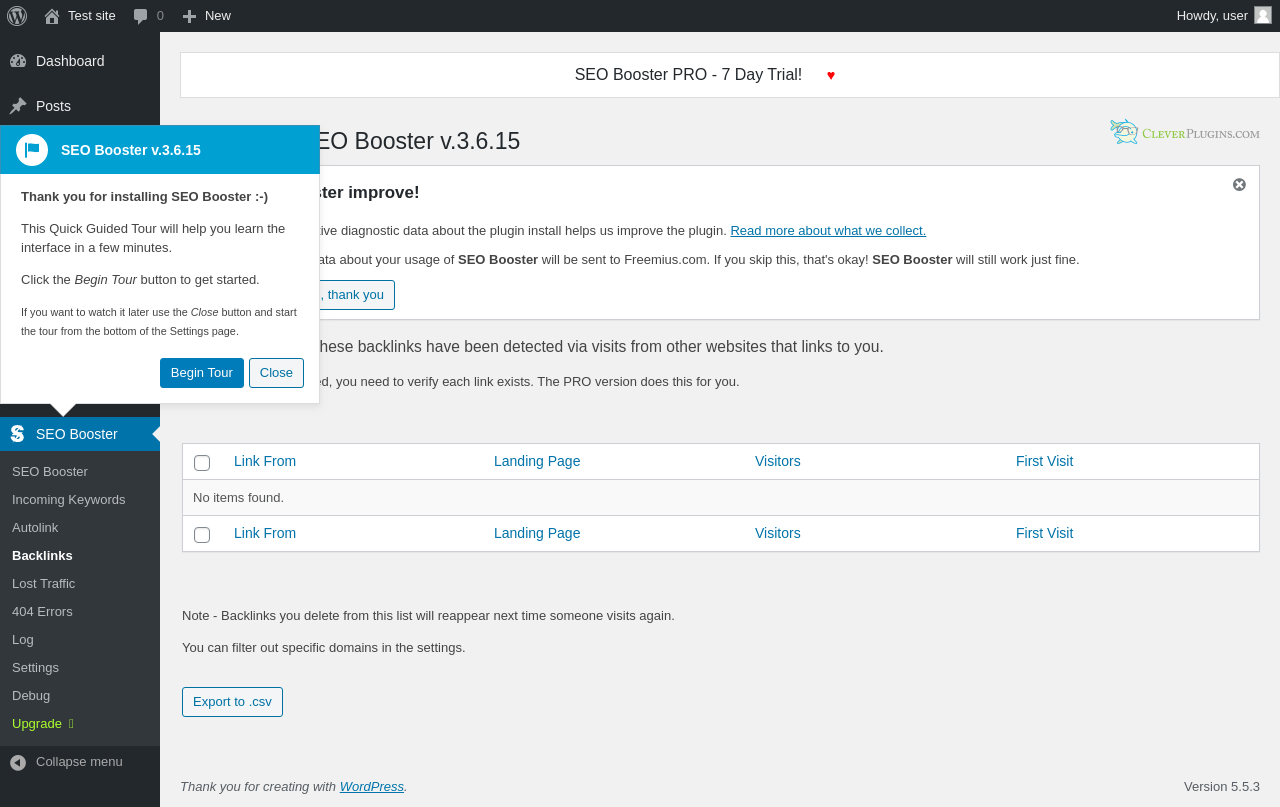Open the Debug submenu item
The width and height of the screenshot is (1280, 807).
tap(31, 696)
